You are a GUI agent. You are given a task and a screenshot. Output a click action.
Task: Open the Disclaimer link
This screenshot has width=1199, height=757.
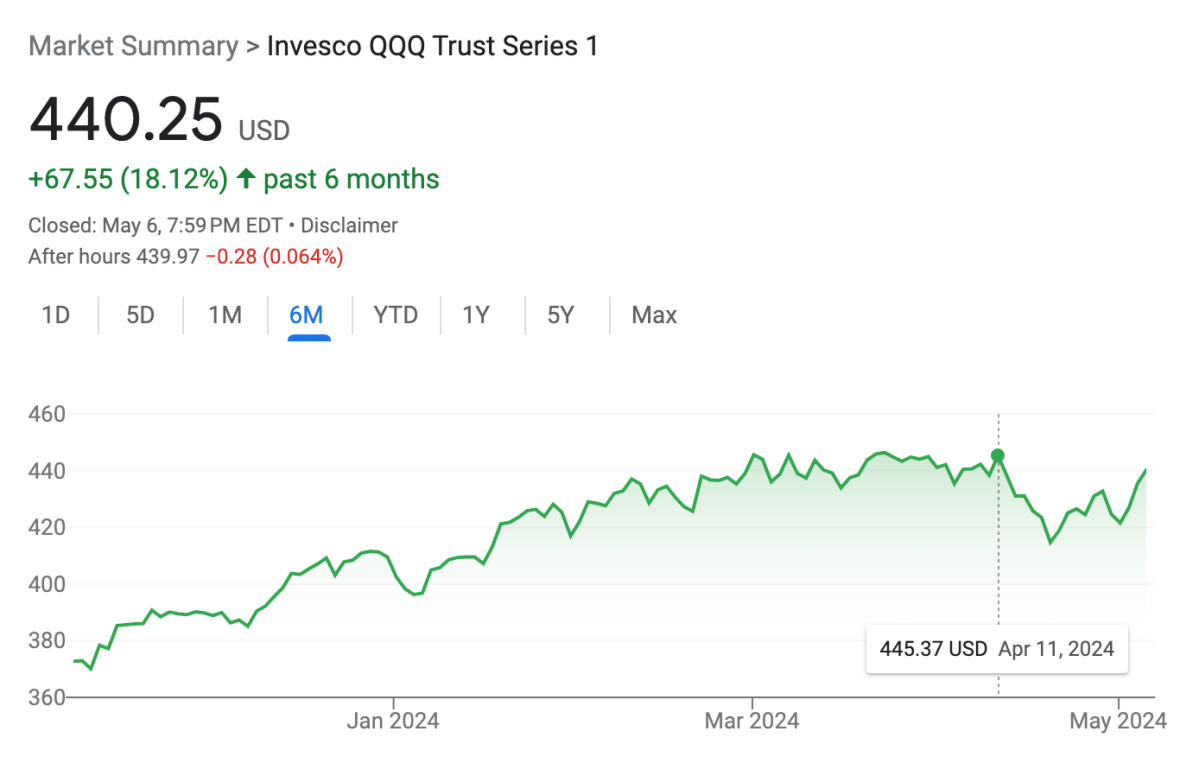coord(349,226)
